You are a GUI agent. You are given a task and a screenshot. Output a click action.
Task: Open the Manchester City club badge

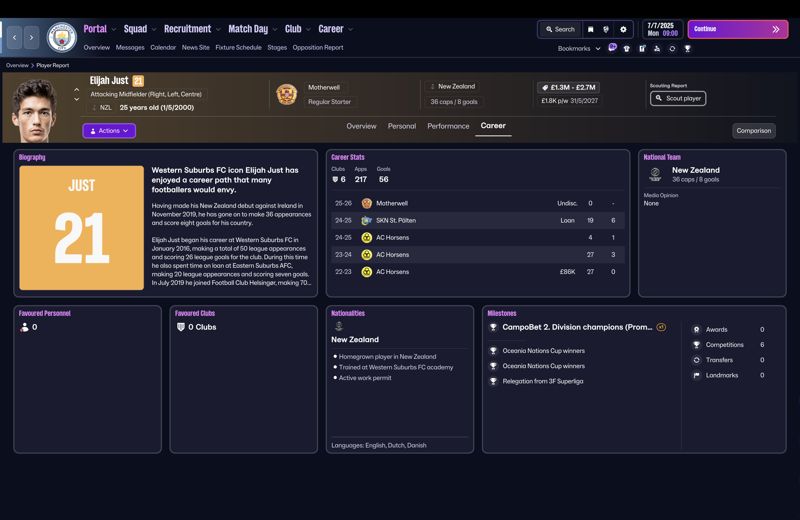[x=62, y=37]
